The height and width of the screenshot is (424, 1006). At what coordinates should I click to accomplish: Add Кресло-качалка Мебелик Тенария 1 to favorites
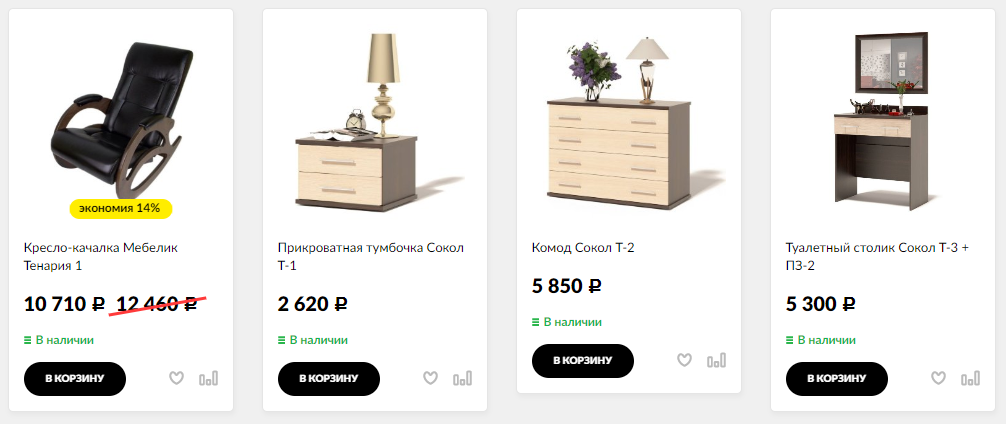pyautogui.click(x=176, y=378)
